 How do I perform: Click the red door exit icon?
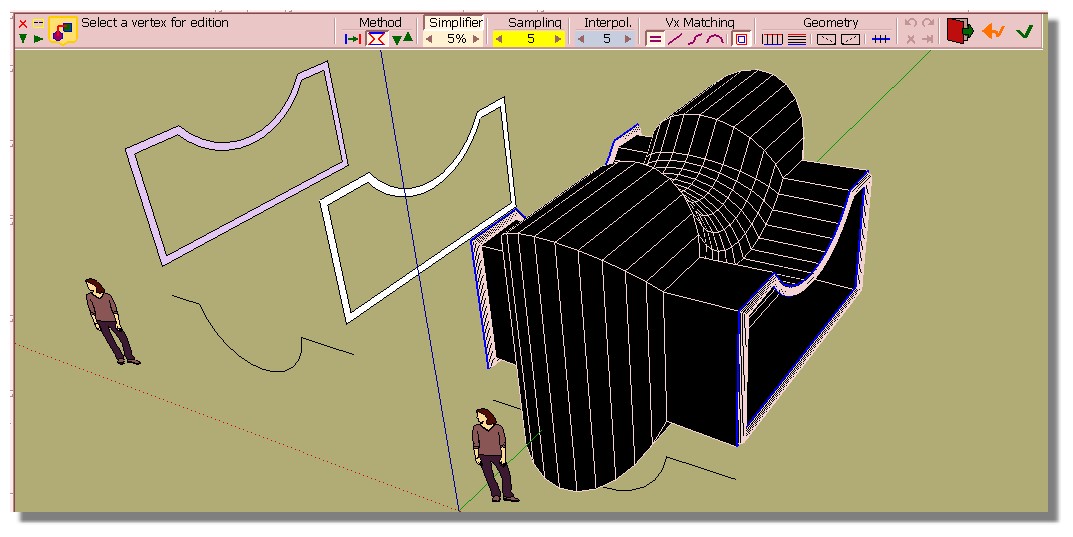pos(960,31)
